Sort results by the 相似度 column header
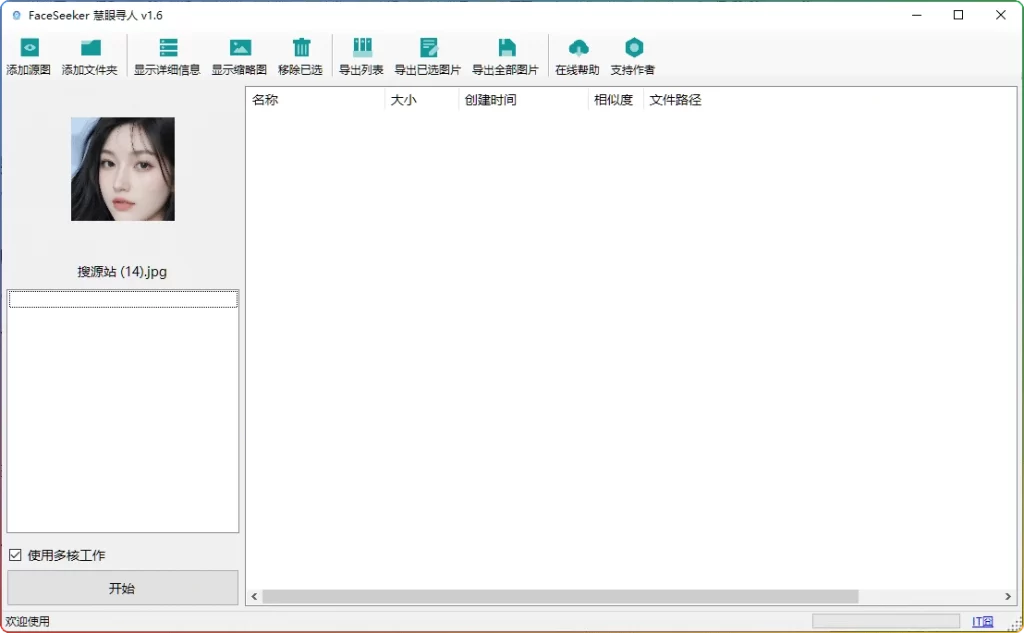1024x633 pixels. pyautogui.click(x=613, y=99)
